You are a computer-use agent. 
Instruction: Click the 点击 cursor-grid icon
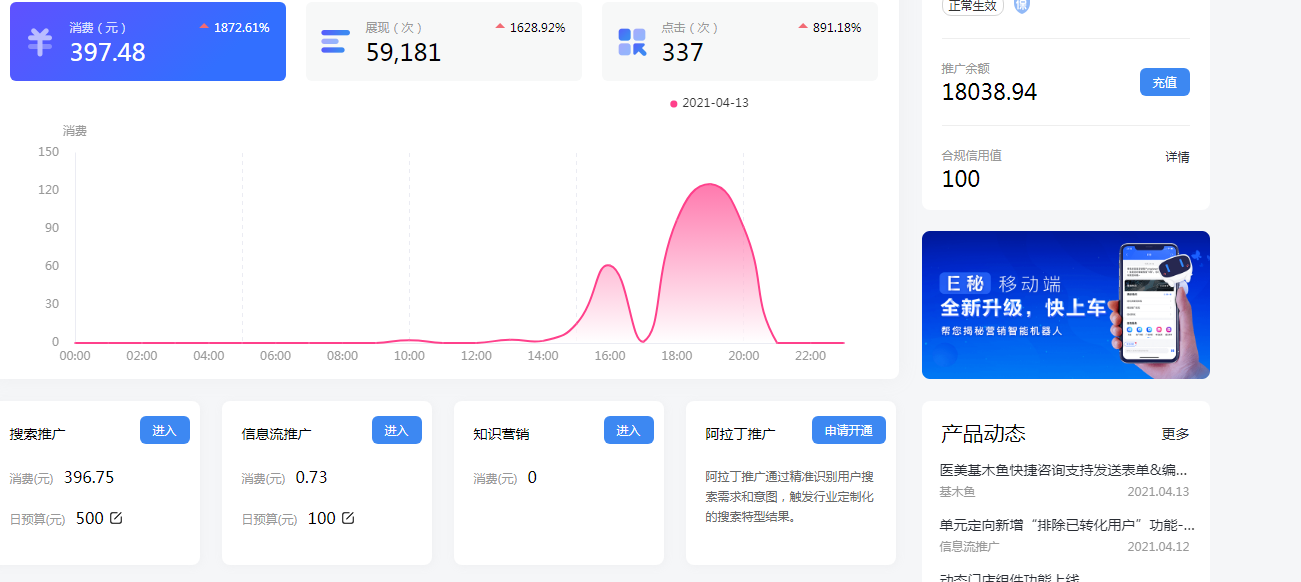coord(632,42)
